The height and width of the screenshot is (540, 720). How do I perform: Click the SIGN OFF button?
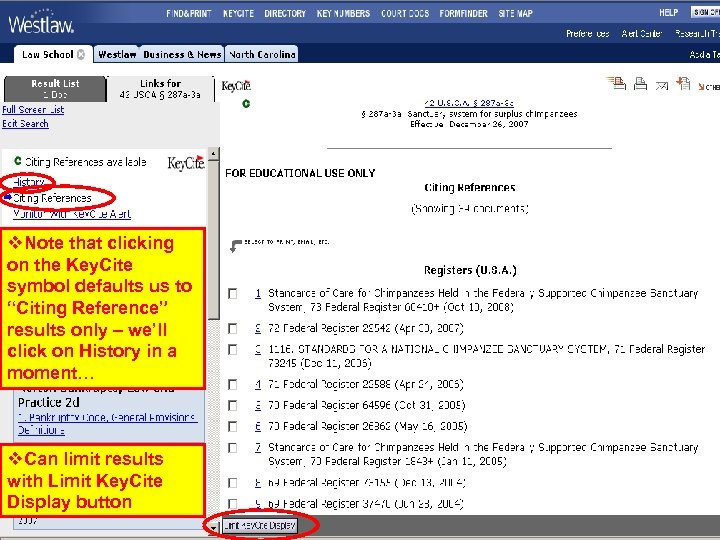pyautogui.click(x=705, y=12)
